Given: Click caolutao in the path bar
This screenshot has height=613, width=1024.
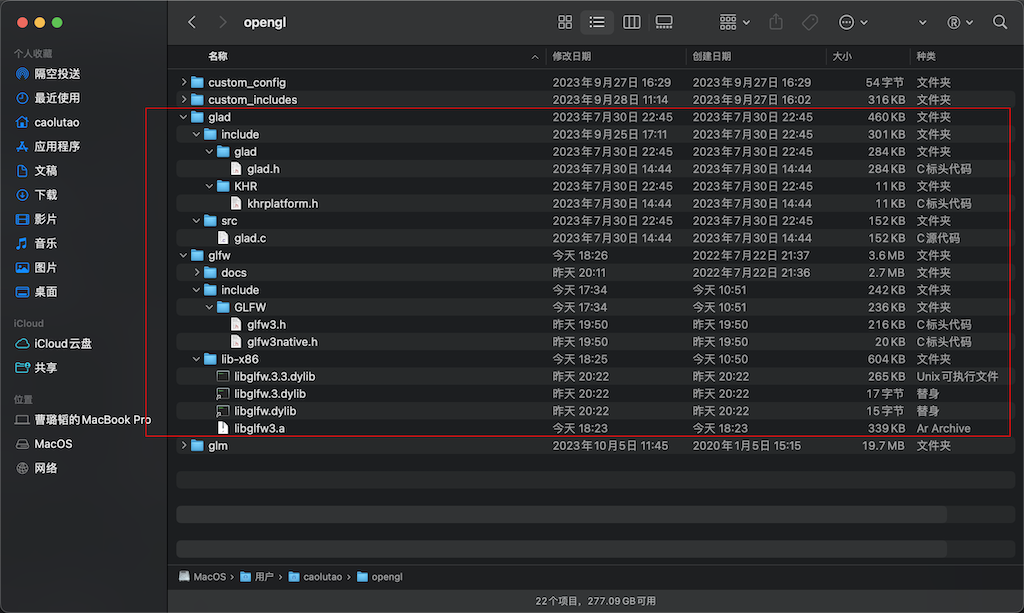Looking at the screenshot, I should point(315,576).
